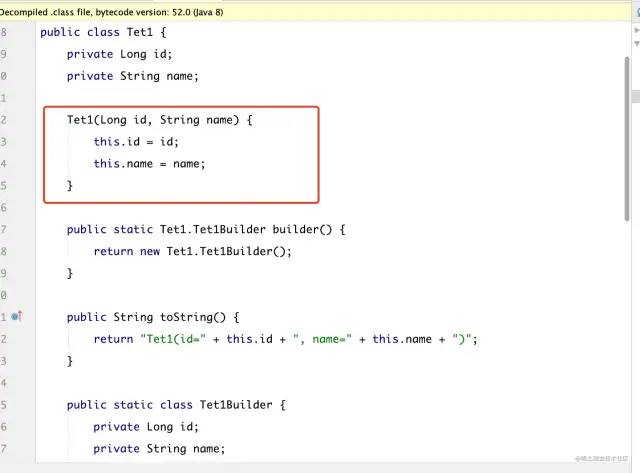Click the return "Tet1(id=" string statement
640x473 pixels.
tap(285, 339)
